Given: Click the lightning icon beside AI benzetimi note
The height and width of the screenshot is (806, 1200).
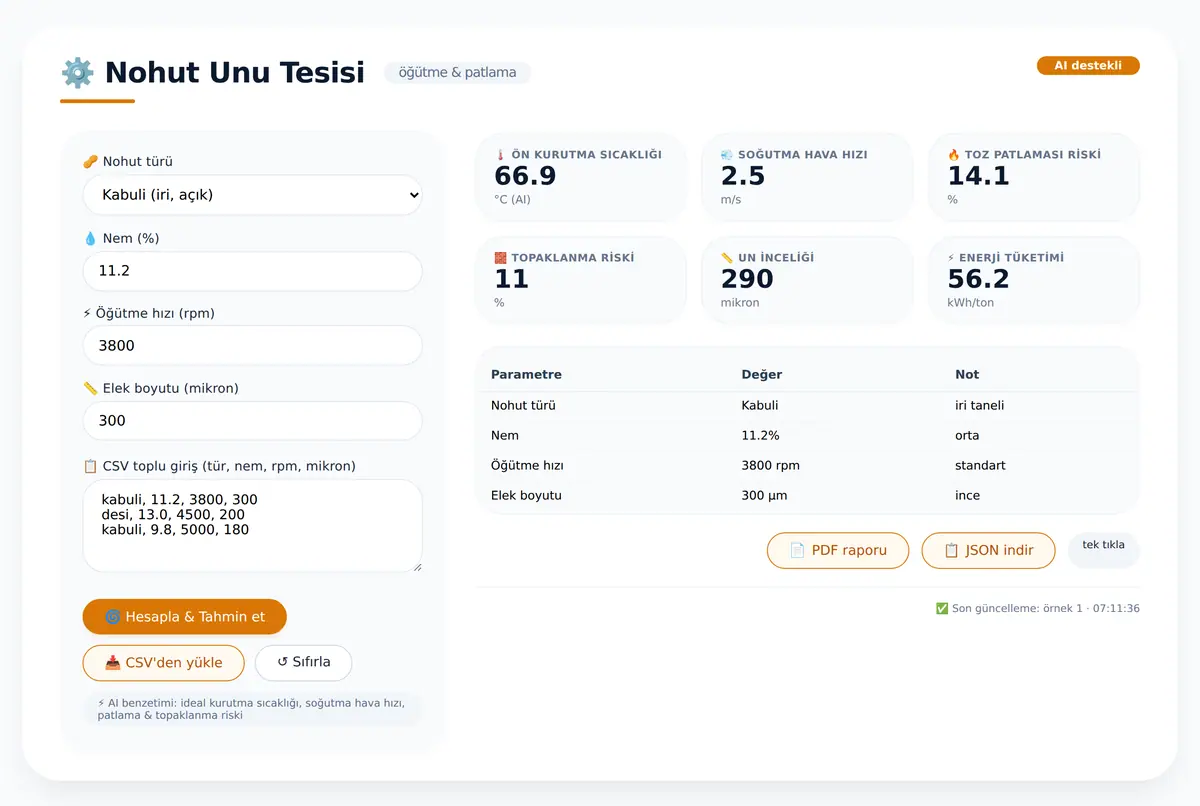Looking at the screenshot, I should click(101, 703).
